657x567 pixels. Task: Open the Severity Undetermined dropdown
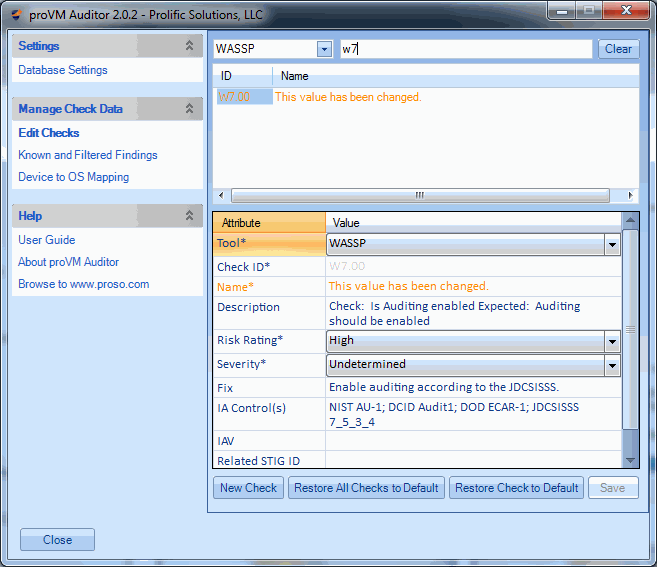tap(612, 365)
